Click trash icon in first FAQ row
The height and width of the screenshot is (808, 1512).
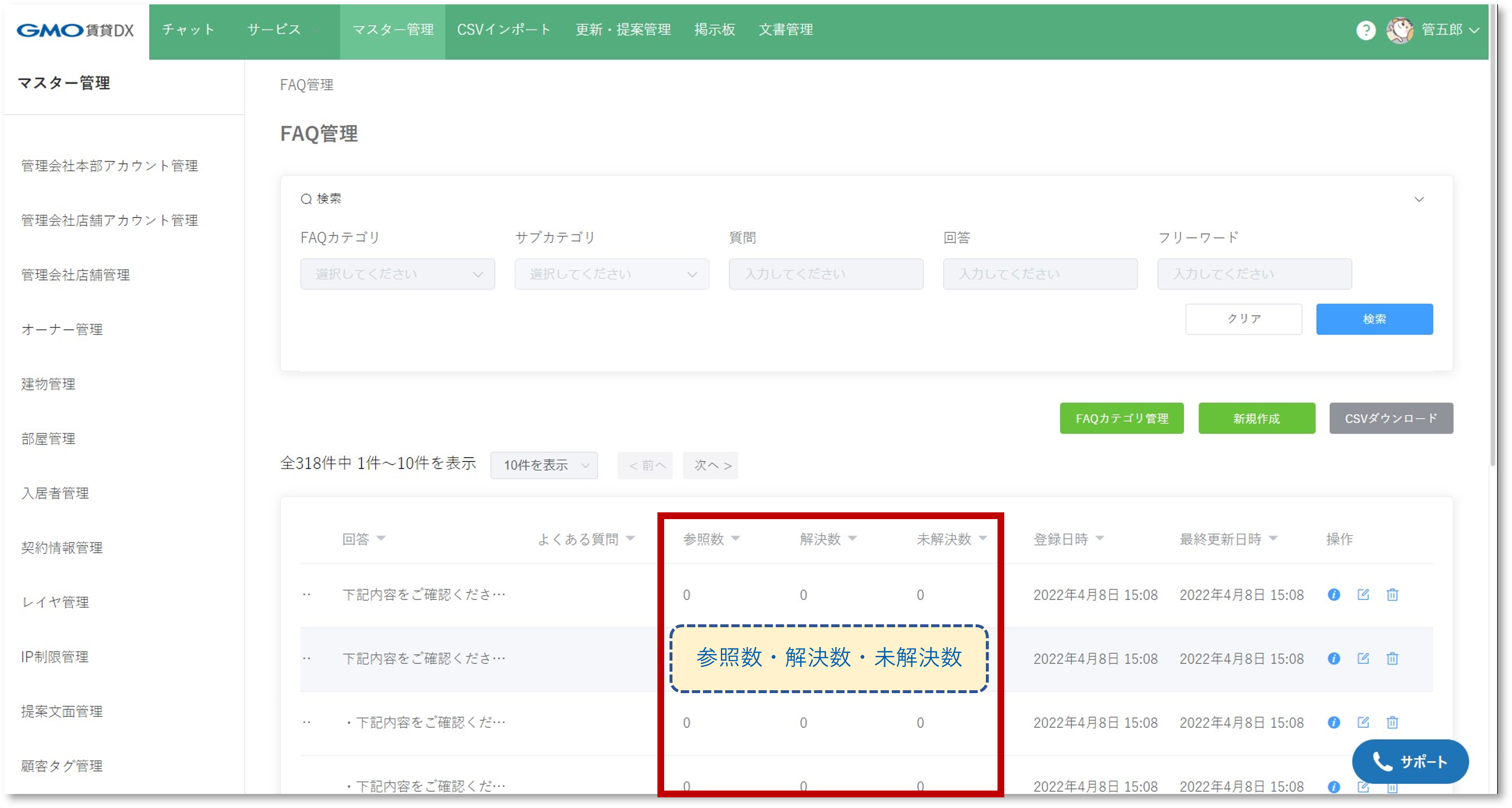[1392, 594]
